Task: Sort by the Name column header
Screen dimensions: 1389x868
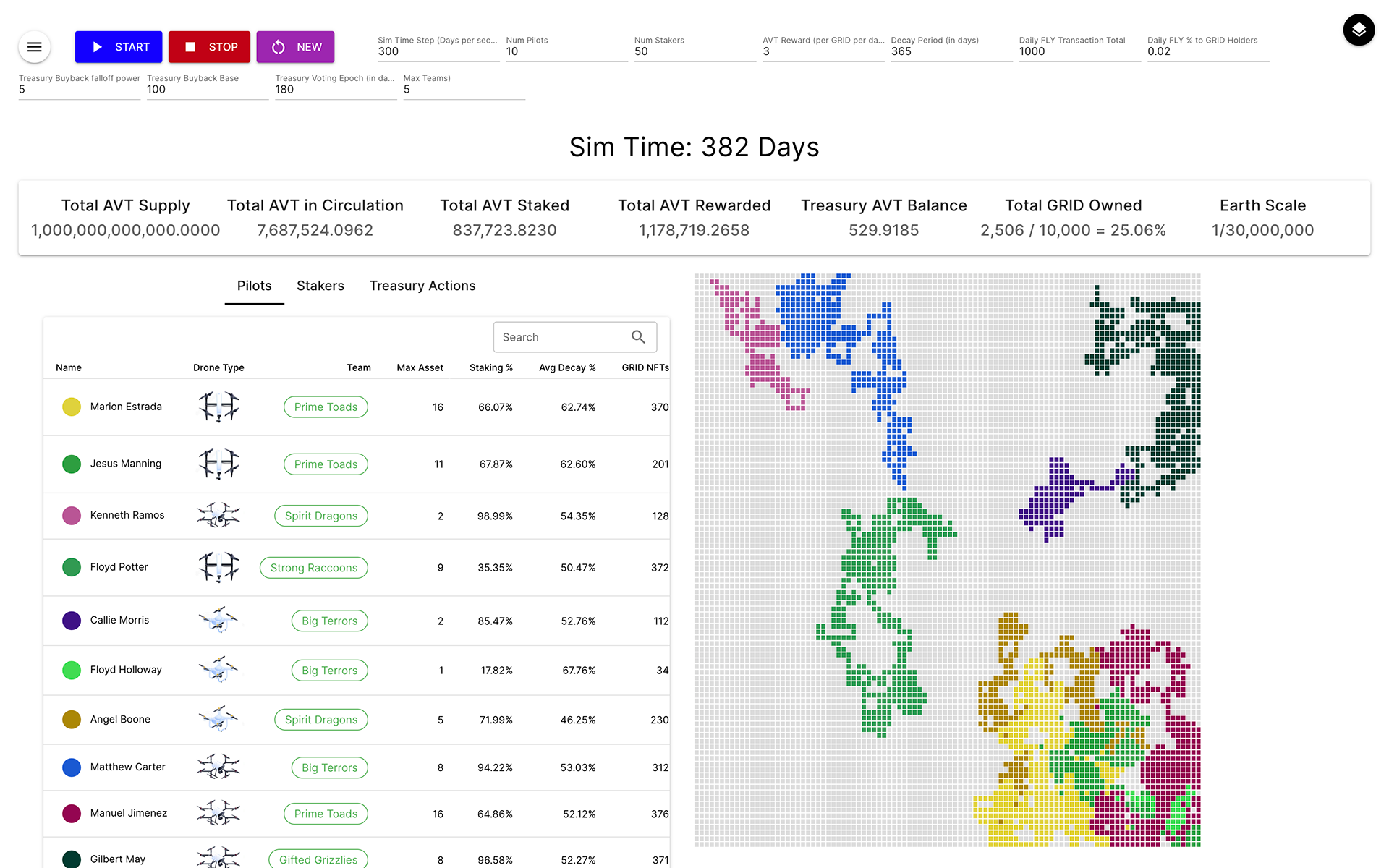Action: 69,367
